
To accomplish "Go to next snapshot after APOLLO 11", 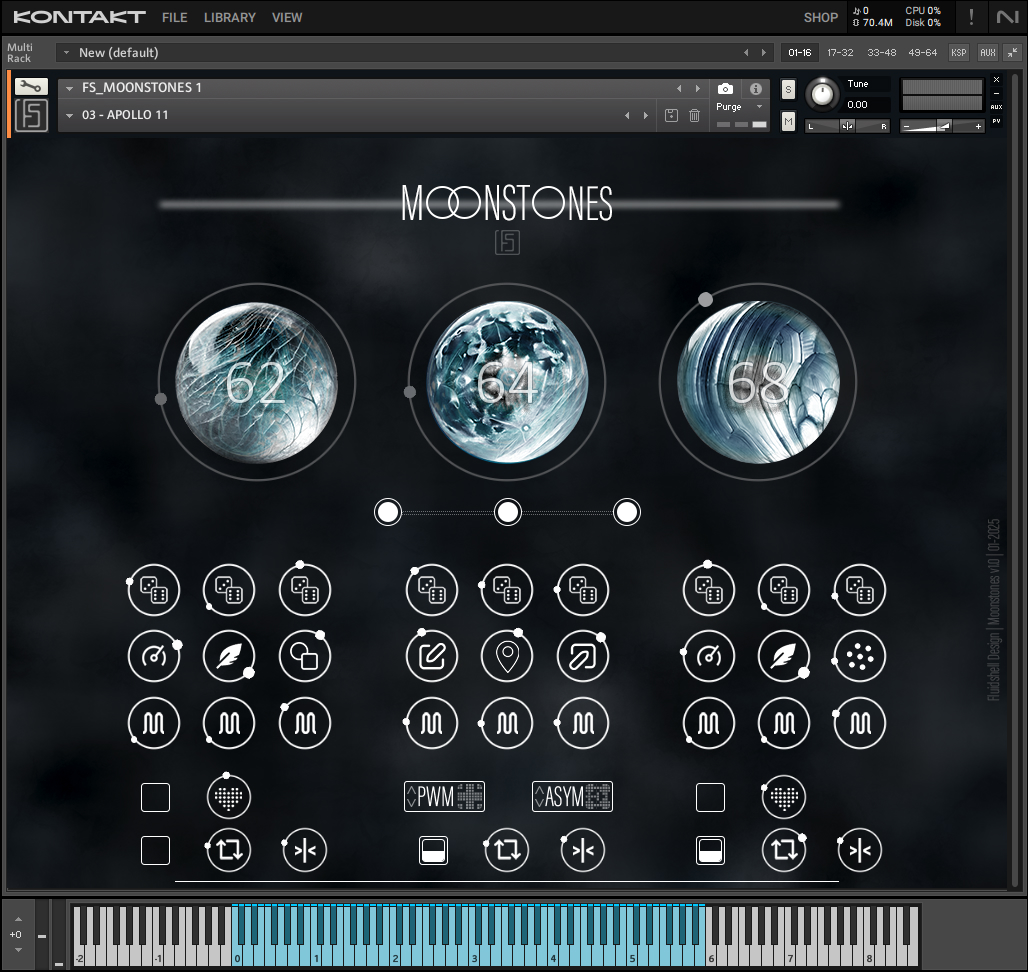I will pyautogui.click(x=646, y=115).
